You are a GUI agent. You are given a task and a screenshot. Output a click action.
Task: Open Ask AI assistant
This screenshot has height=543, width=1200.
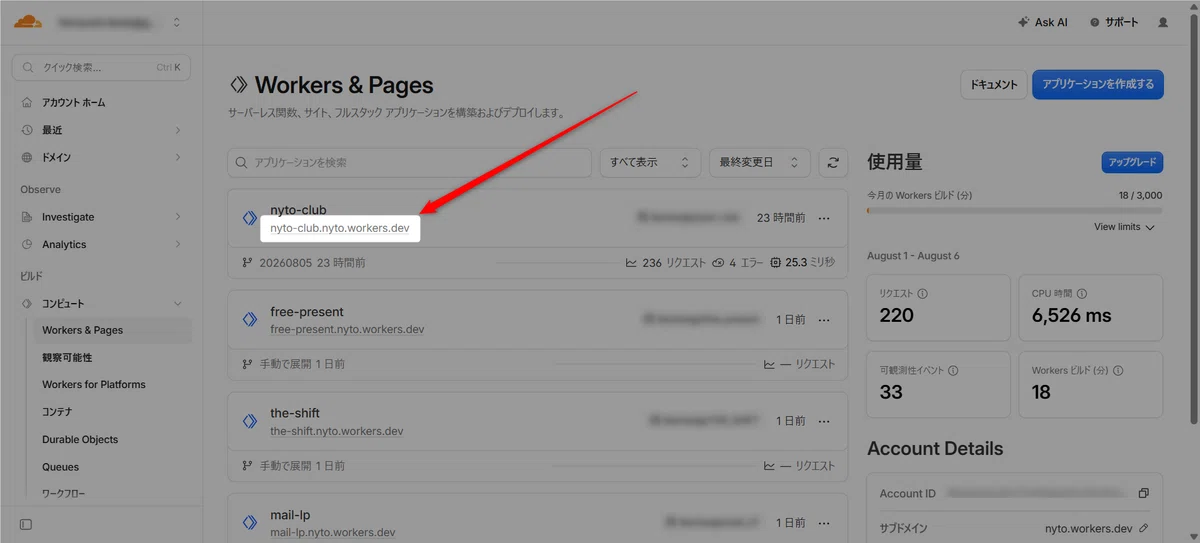1041,22
